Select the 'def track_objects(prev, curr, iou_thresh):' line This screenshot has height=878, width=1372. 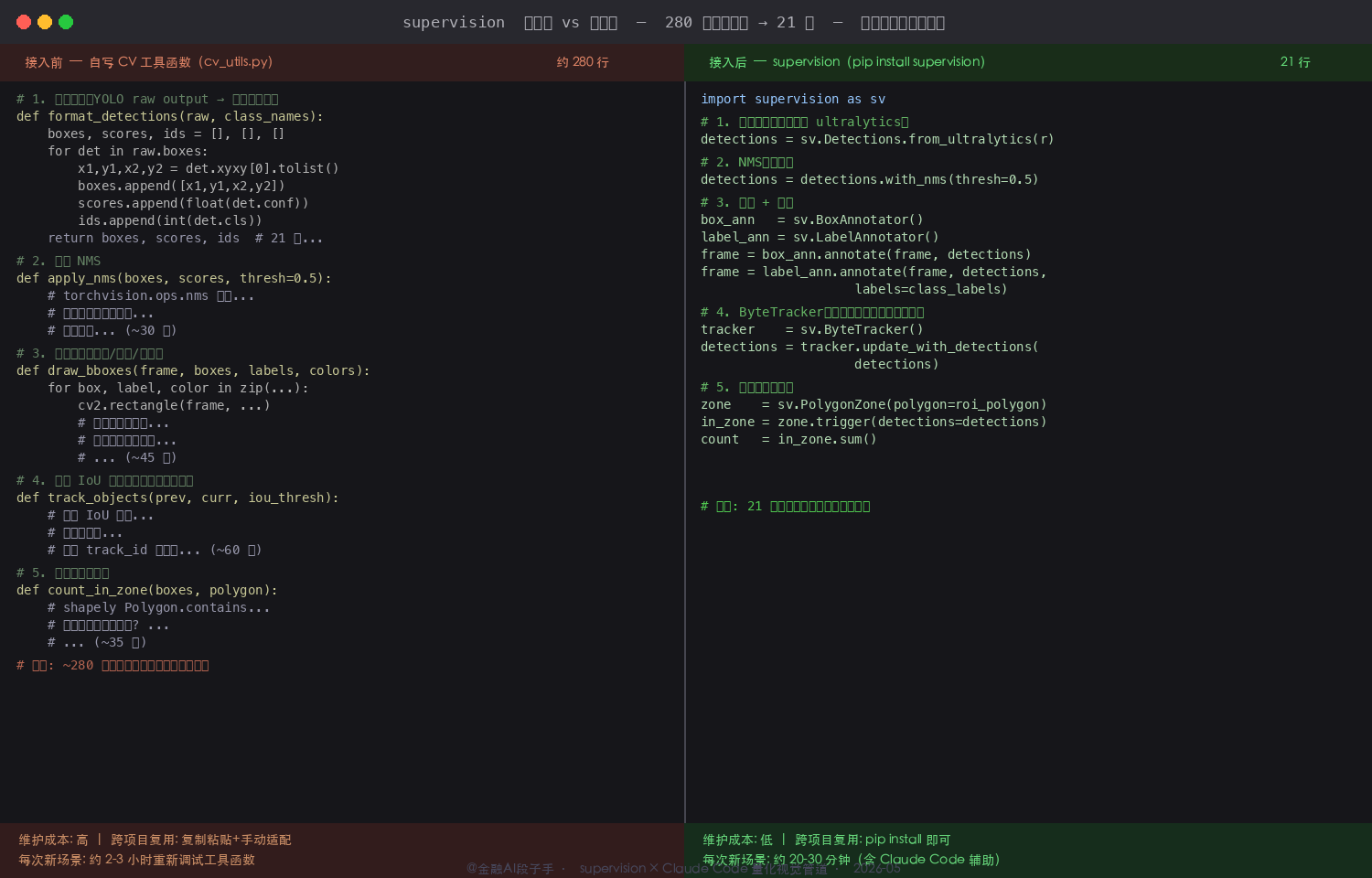(177, 498)
